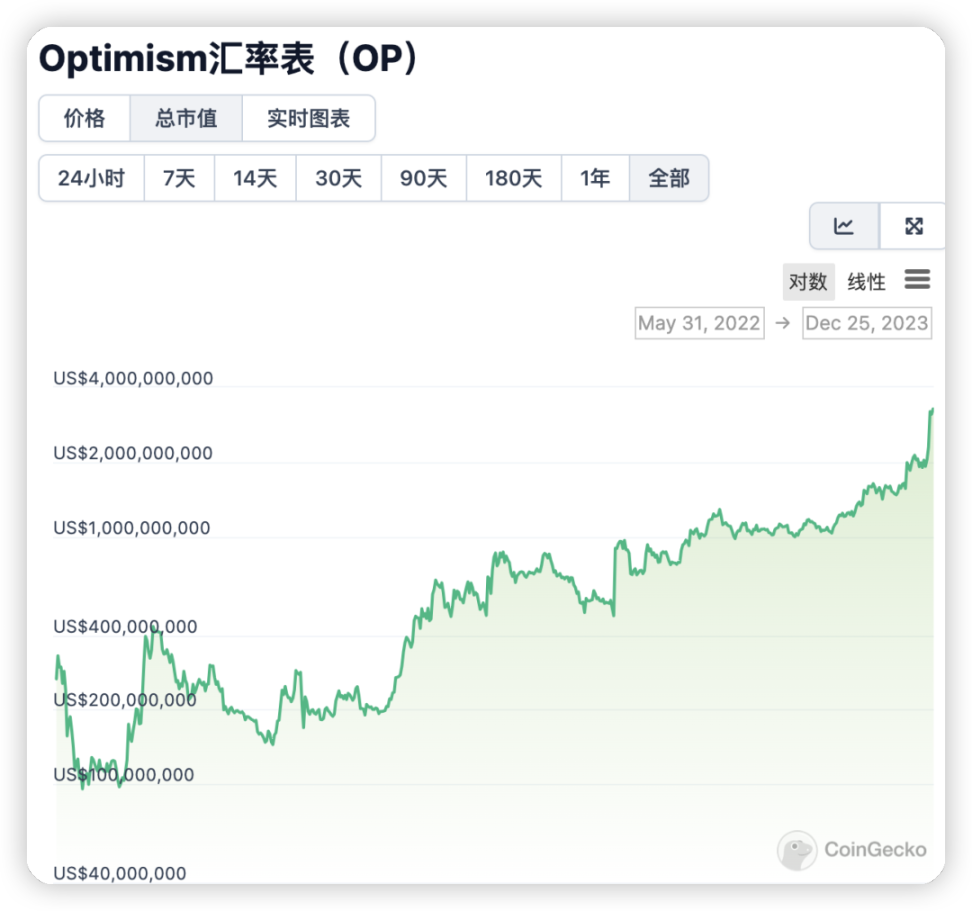The height and width of the screenshot is (911, 972).
Task: Click the CoinGecko gecko logo
Action: [x=797, y=850]
